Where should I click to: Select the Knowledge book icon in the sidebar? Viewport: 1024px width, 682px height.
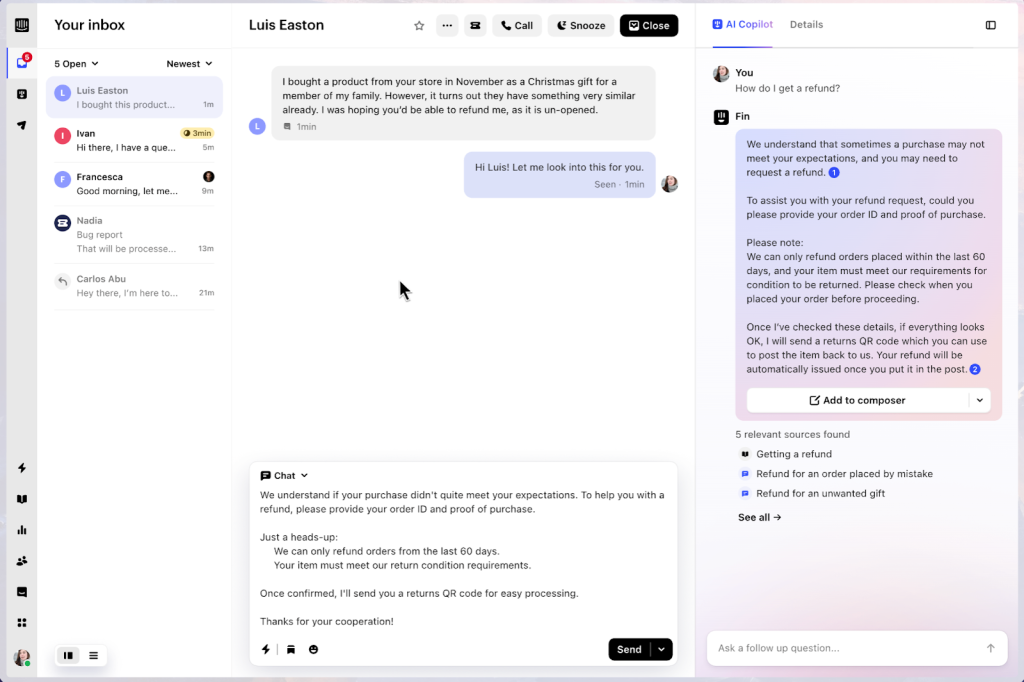click(21, 499)
